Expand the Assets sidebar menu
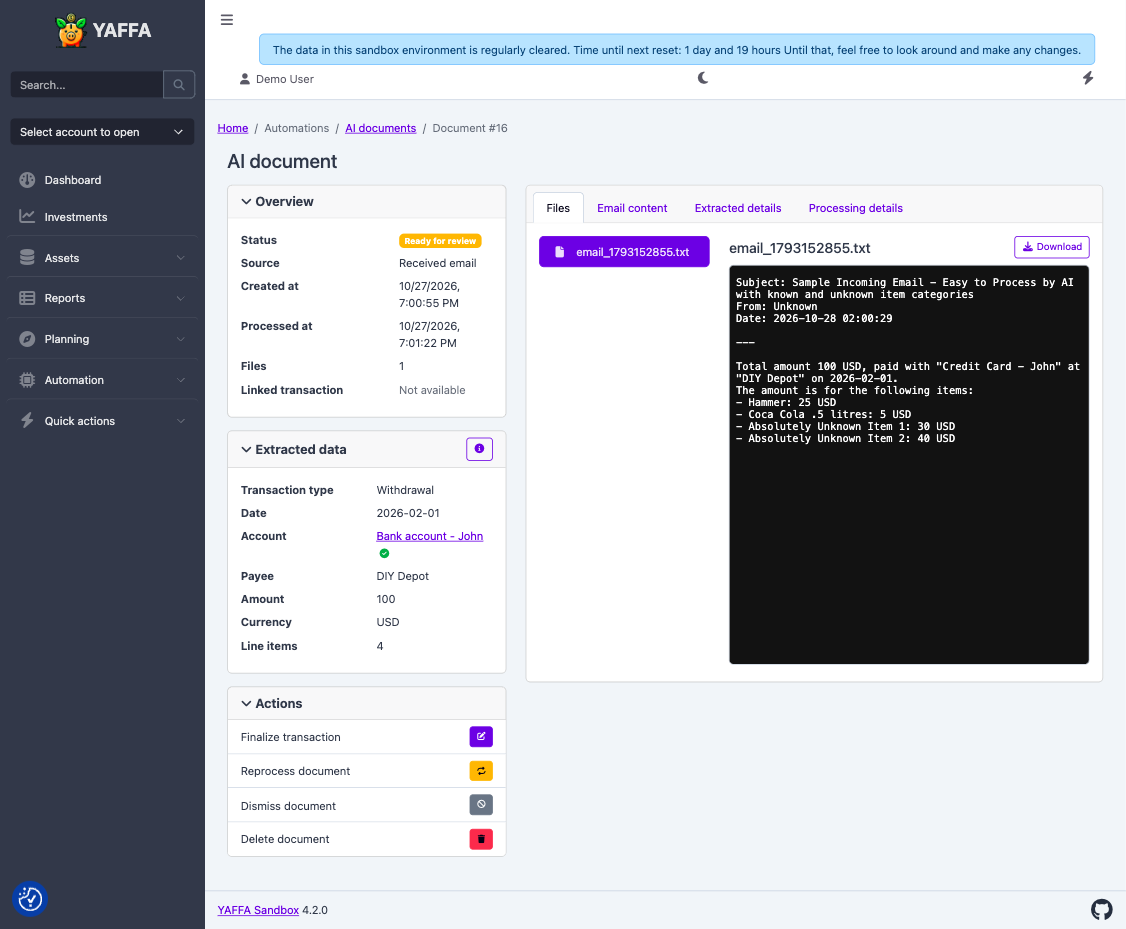This screenshot has width=1126, height=929. (102, 258)
